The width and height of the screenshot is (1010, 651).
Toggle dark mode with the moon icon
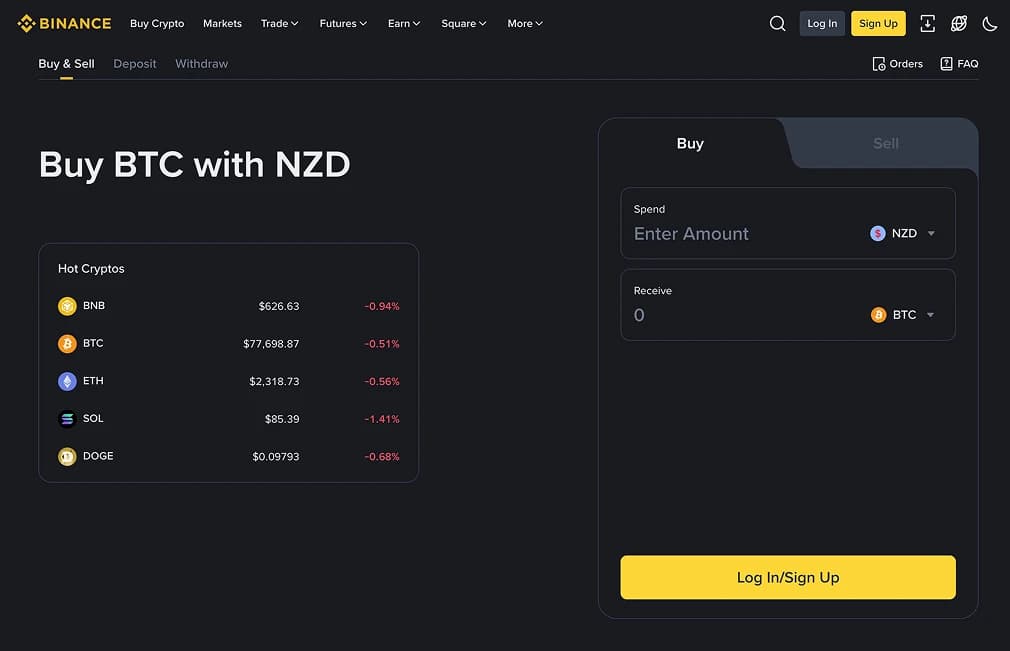[x=991, y=23]
